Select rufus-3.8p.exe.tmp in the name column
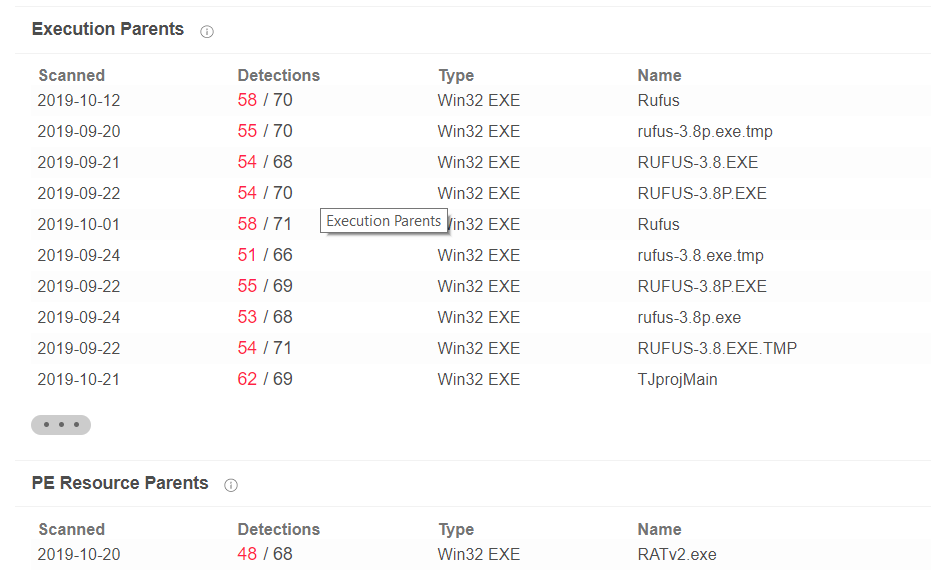Screen dimensions: 931x586 click(x=704, y=131)
